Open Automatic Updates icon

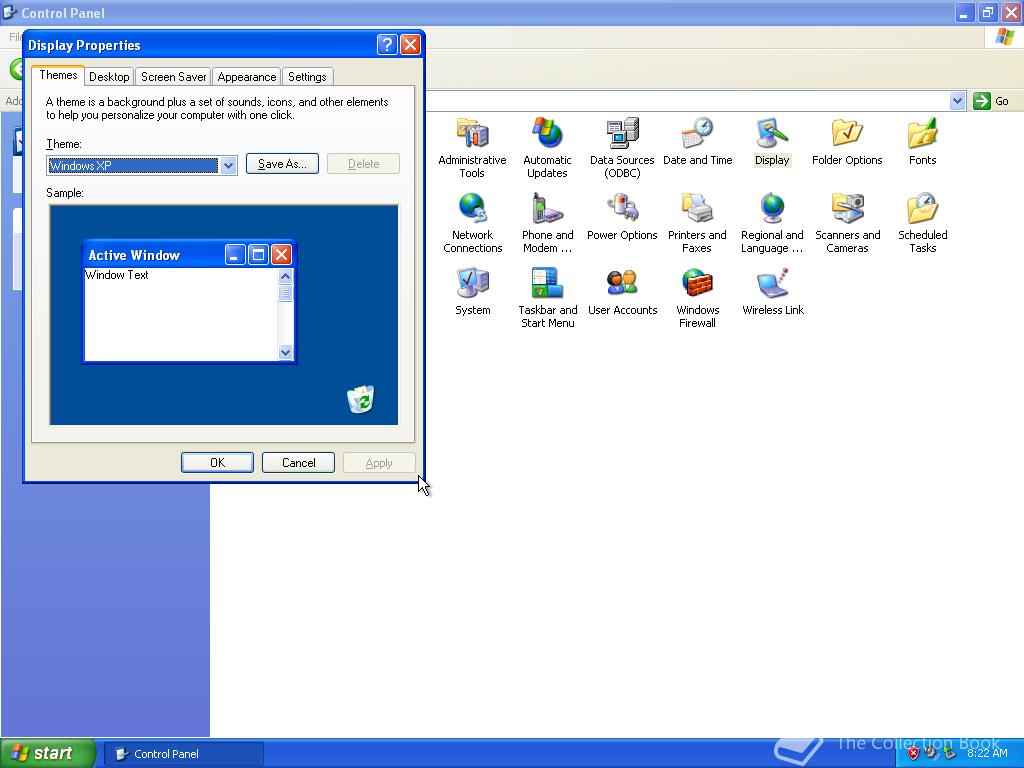547,133
